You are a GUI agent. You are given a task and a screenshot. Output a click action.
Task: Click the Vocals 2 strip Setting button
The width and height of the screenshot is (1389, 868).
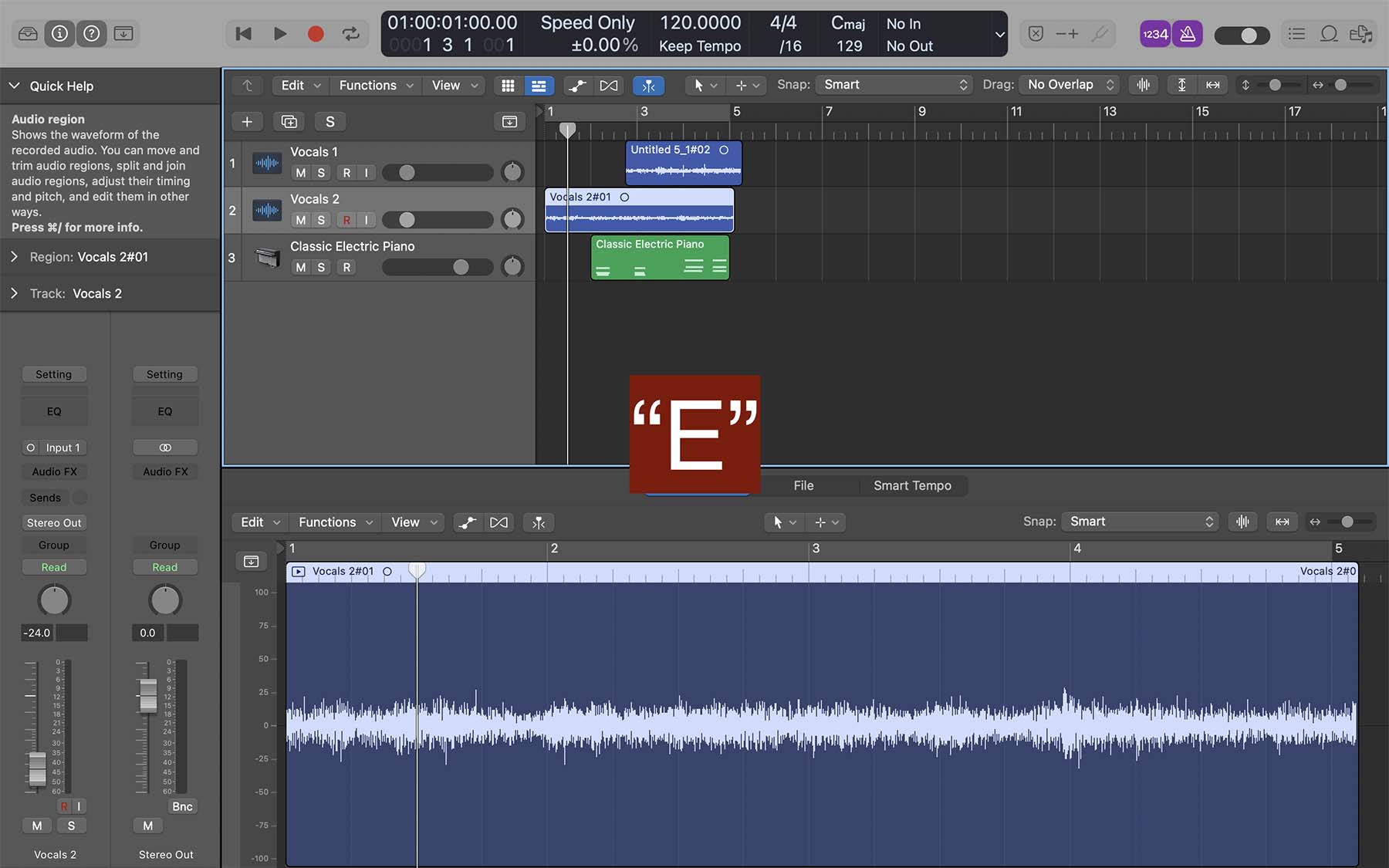point(53,374)
